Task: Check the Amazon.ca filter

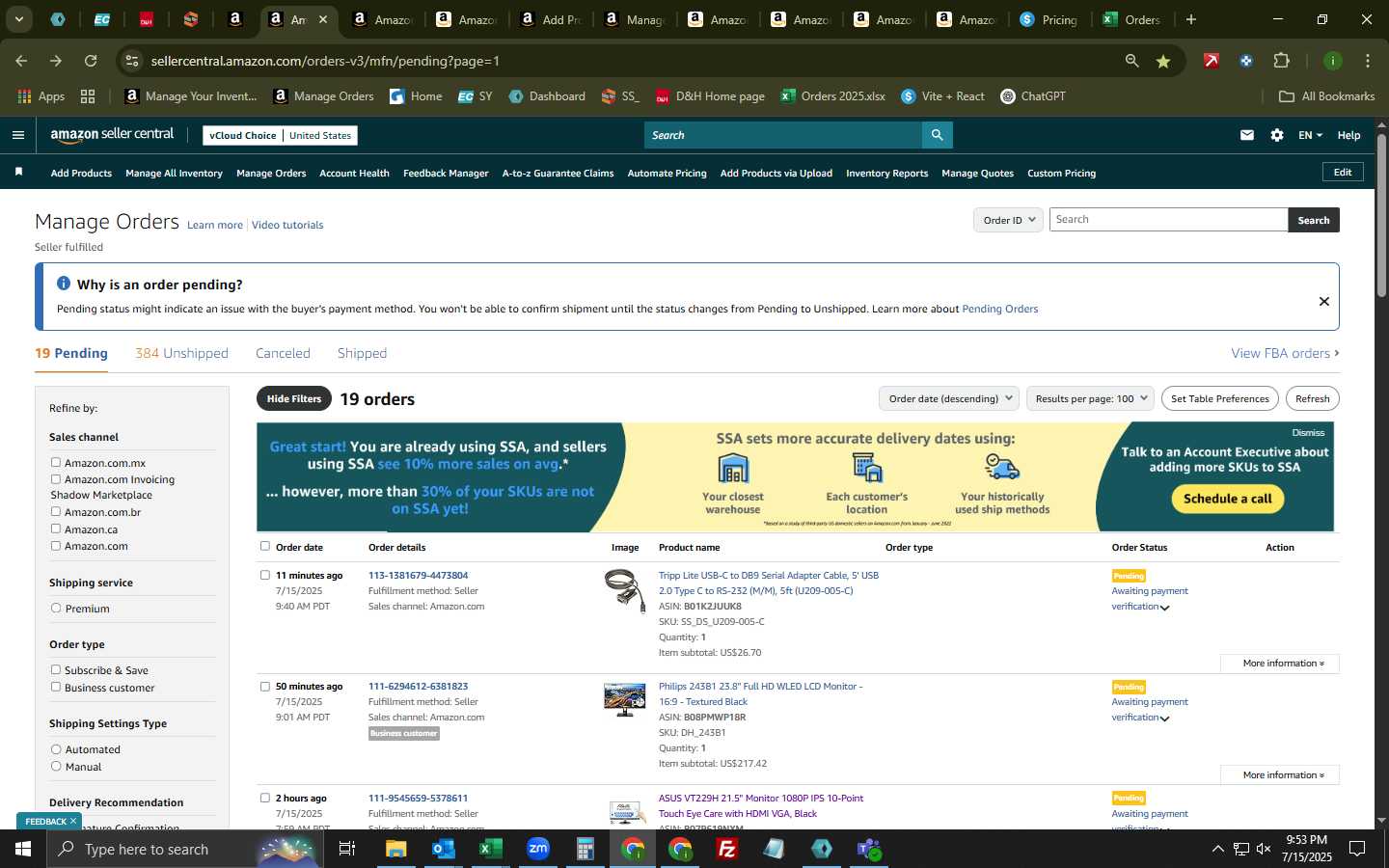Action: (56, 529)
